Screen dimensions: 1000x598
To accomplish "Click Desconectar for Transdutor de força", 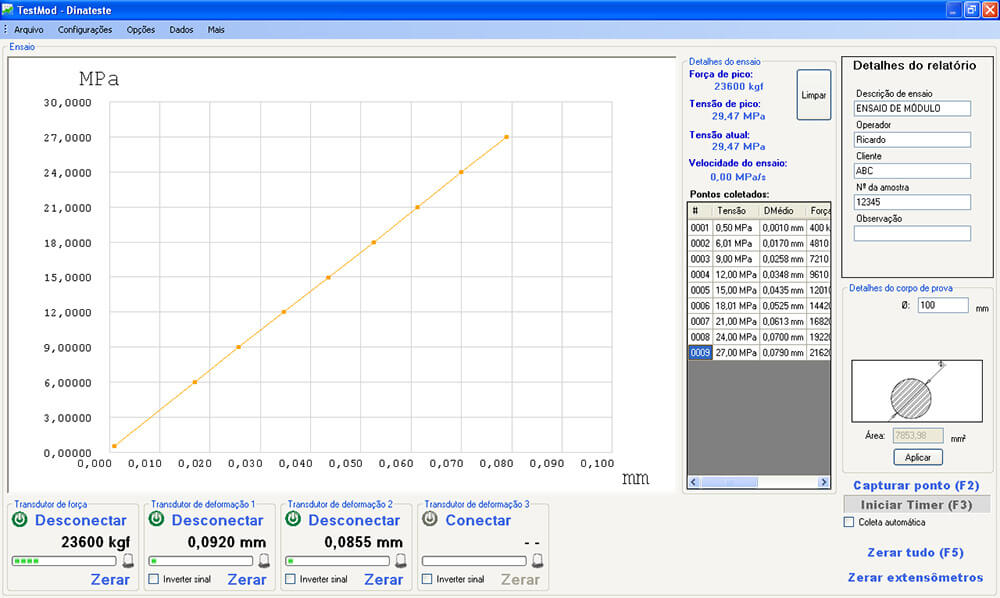I will [x=81, y=520].
